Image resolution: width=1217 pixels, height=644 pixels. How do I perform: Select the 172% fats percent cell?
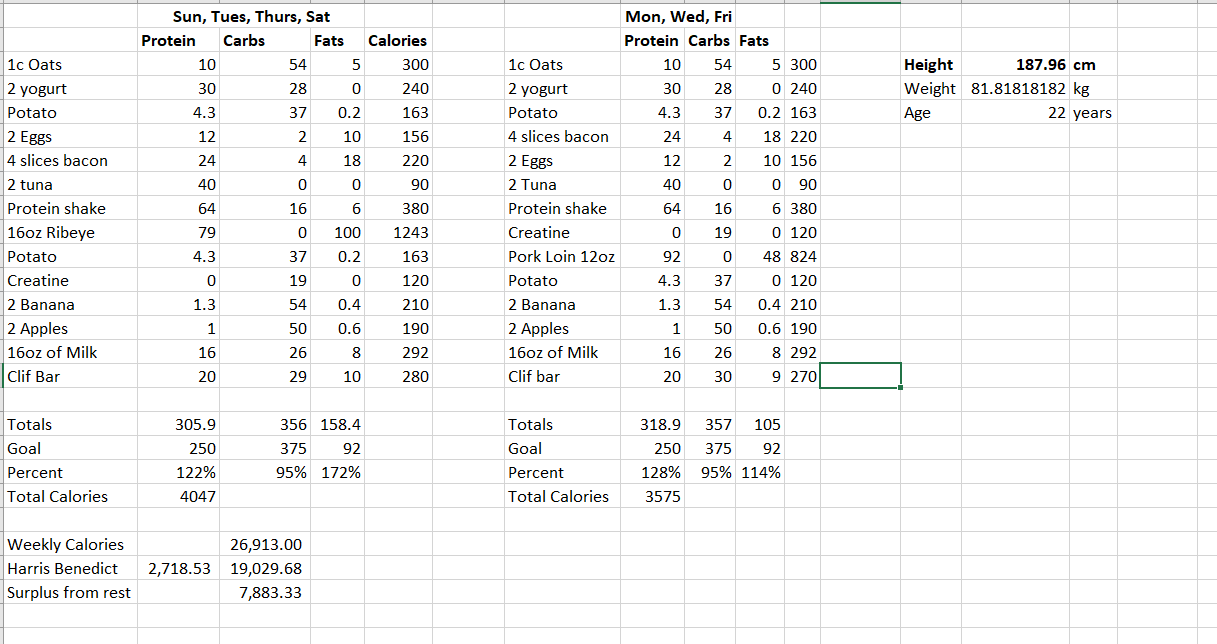point(341,473)
